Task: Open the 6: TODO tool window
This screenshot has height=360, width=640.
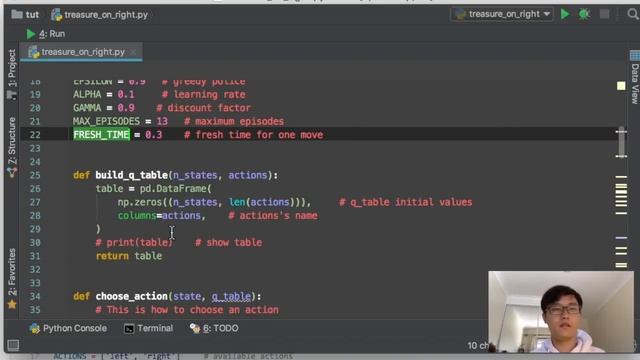Action: tap(214, 328)
